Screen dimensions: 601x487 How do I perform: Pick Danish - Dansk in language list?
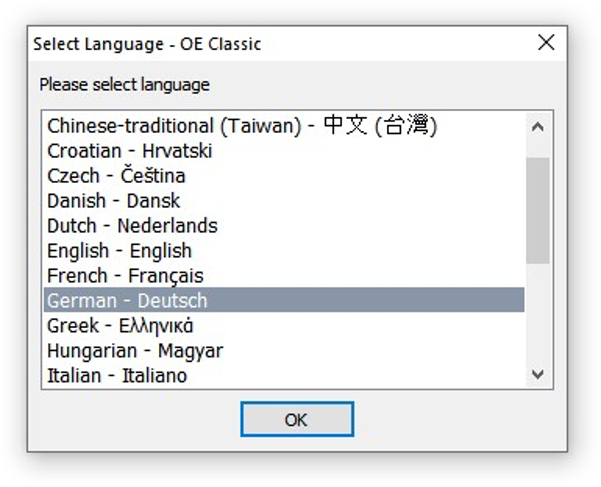click(x=284, y=200)
